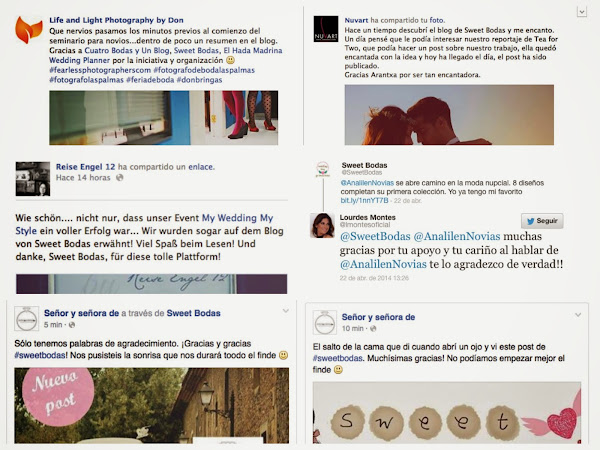The width and height of the screenshot is (600, 450).
Task: Click the Nuvart black profile logo
Action: [x=326, y=29]
